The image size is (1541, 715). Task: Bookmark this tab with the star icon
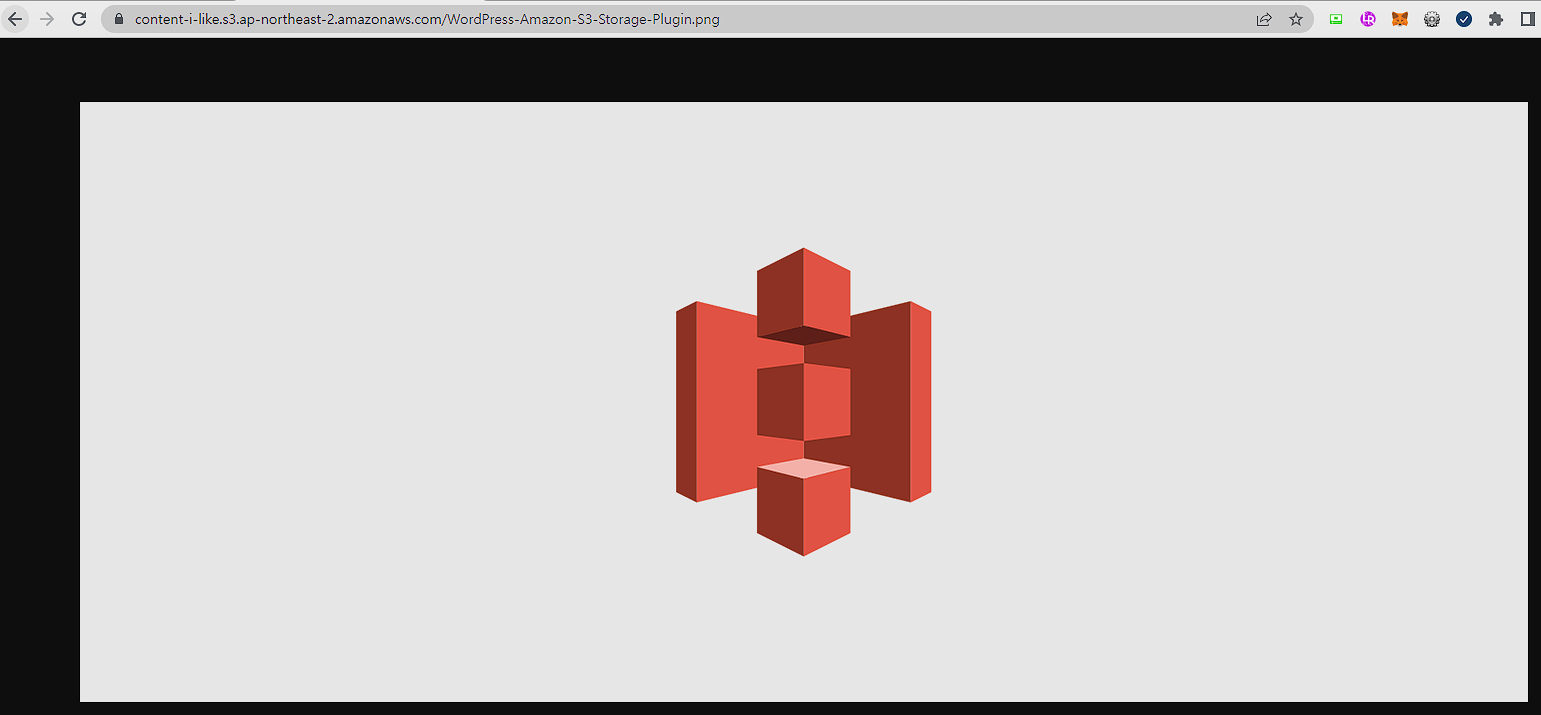point(1296,19)
